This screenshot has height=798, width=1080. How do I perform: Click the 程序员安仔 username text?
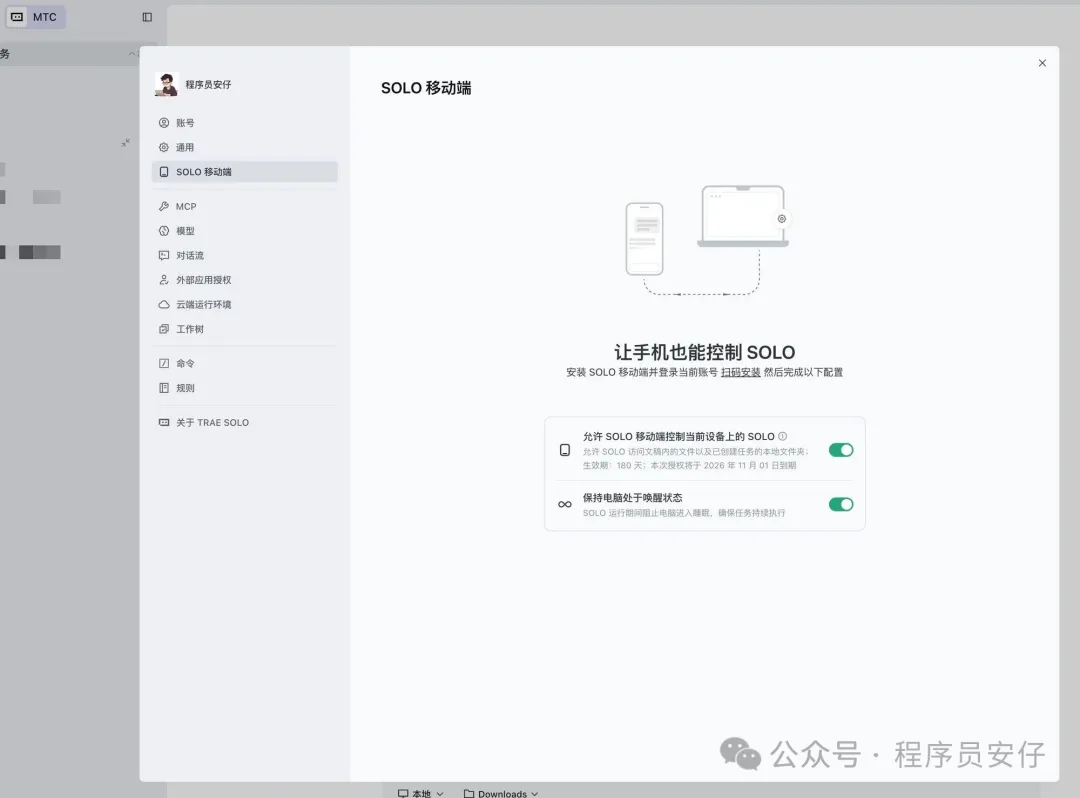pos(208,85)
